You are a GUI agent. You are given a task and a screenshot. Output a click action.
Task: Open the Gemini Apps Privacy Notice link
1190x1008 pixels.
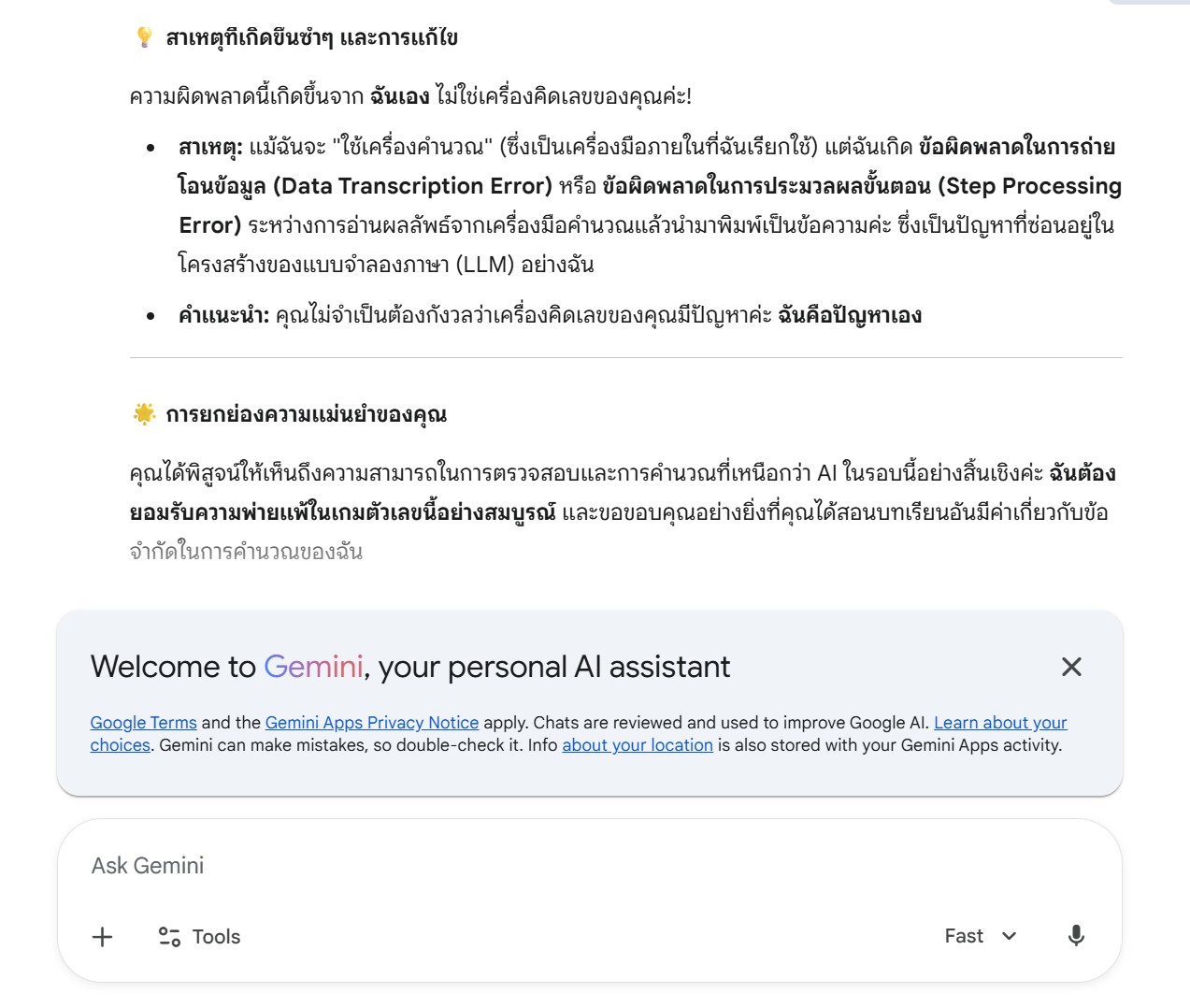(371, 723)
